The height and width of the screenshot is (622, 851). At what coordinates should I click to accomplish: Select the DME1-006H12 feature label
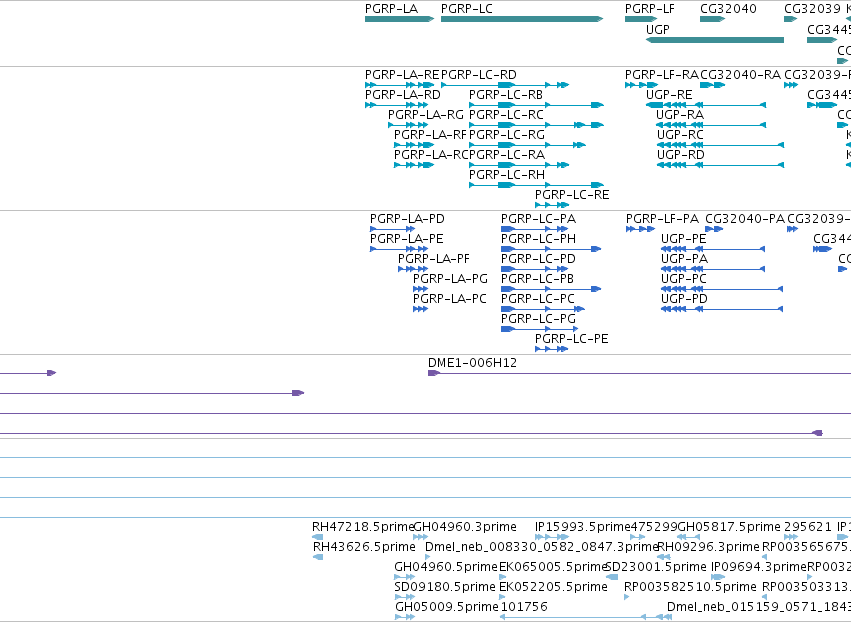472,363
